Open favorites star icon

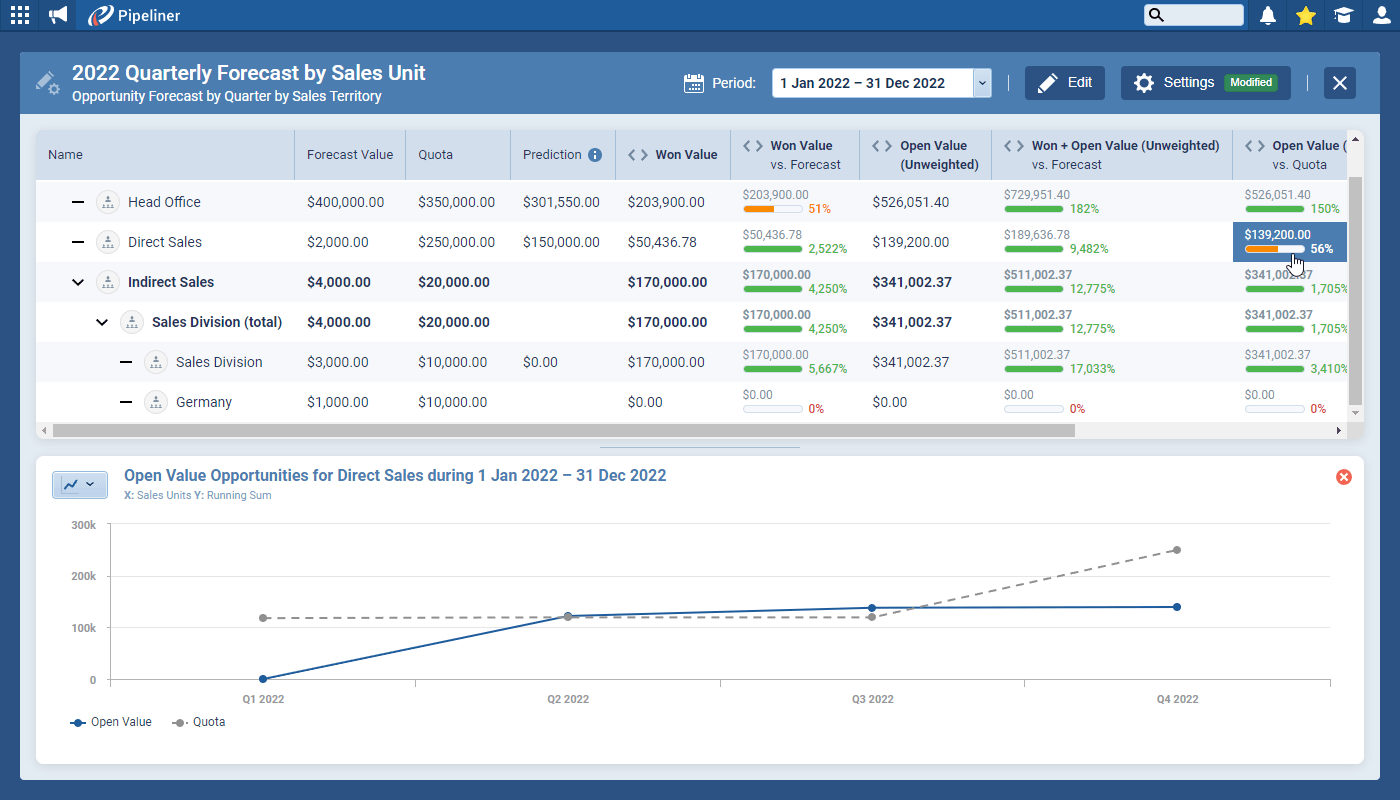(x=1305, y=15)
